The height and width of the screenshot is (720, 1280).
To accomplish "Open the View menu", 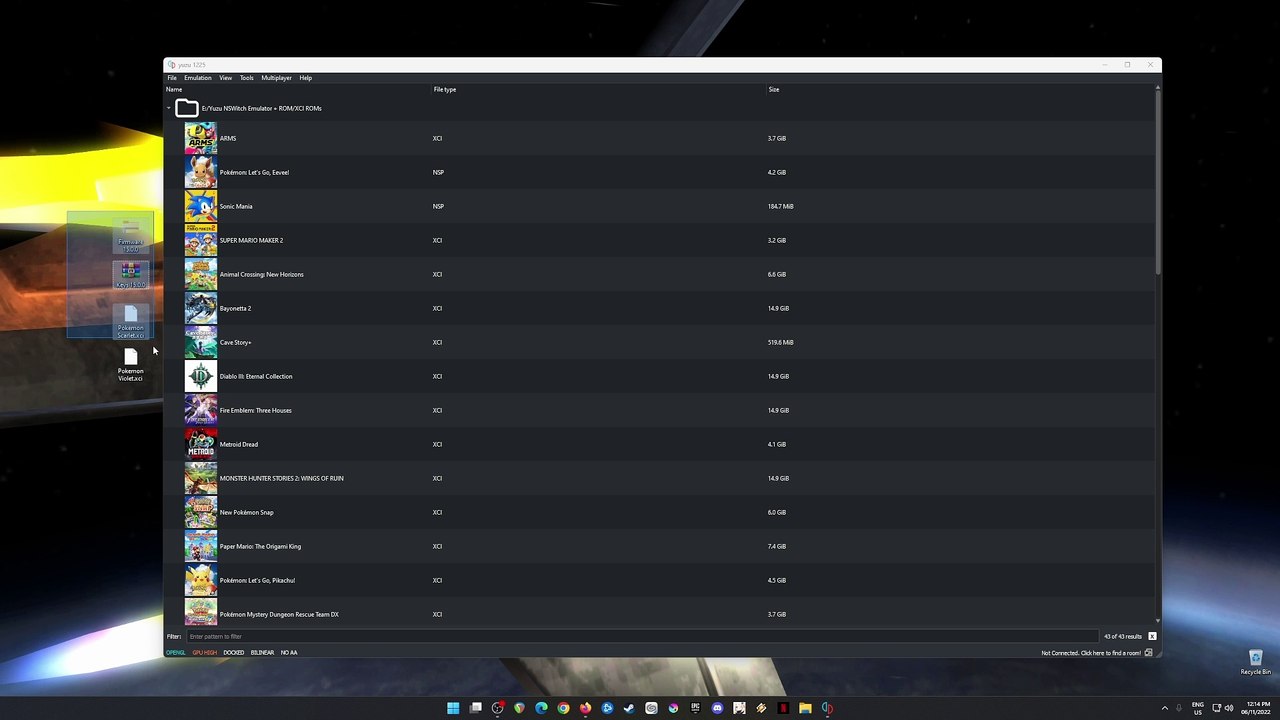I will [226, 78].
